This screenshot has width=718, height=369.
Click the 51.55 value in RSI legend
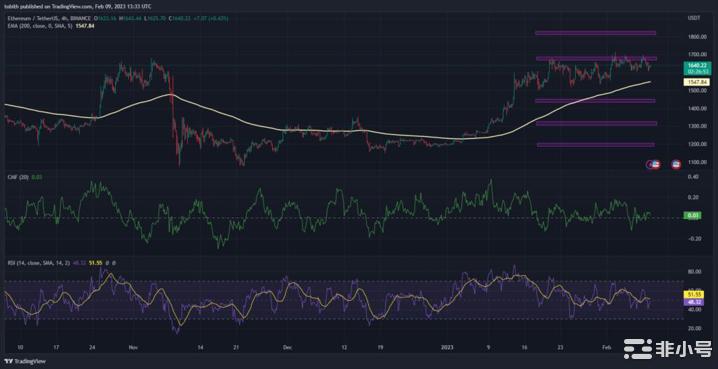coord(95,263)
